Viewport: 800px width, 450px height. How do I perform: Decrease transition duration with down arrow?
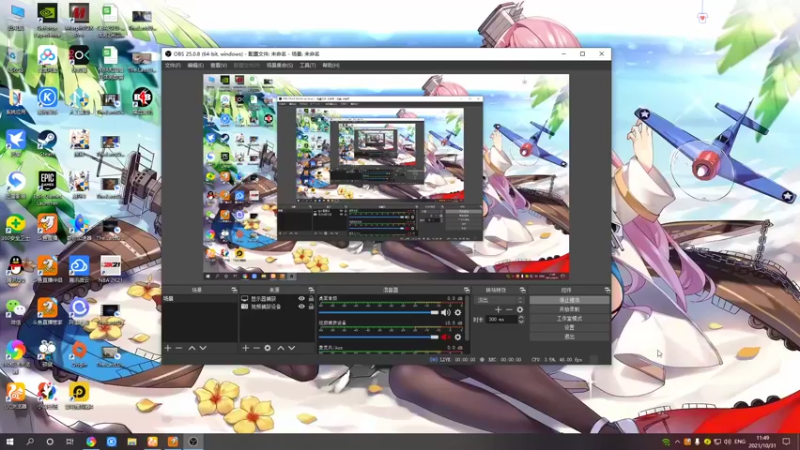(521, 322)
